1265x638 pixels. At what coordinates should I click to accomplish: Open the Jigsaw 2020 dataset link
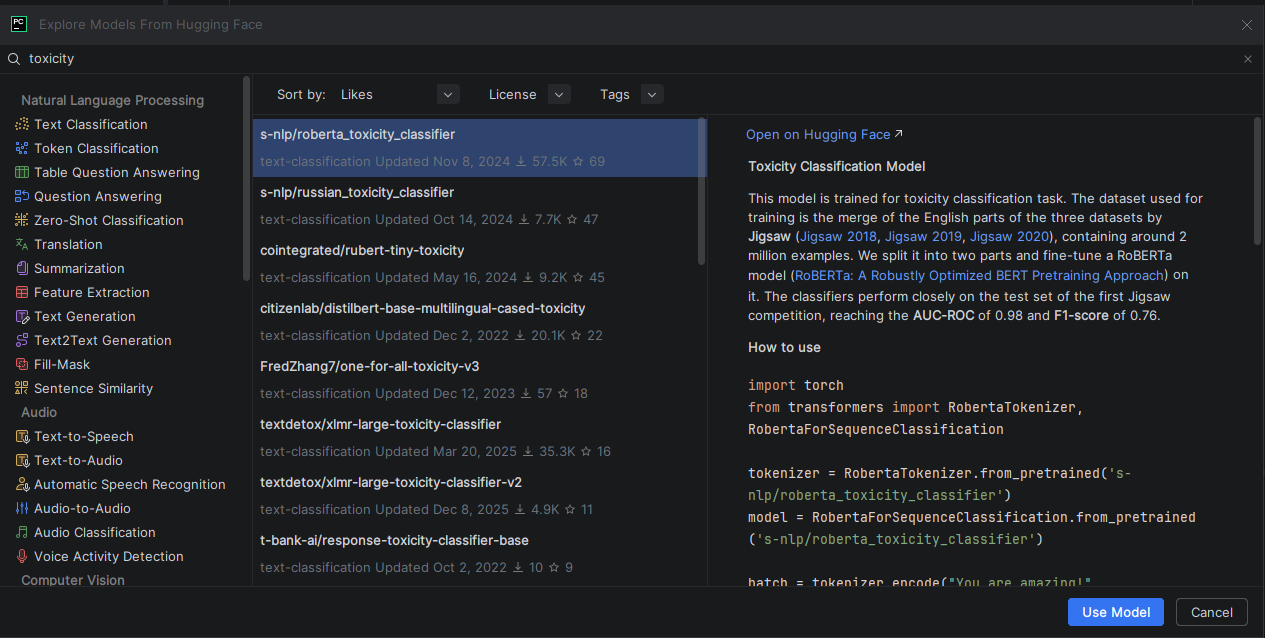click(x=1008, y=236)
